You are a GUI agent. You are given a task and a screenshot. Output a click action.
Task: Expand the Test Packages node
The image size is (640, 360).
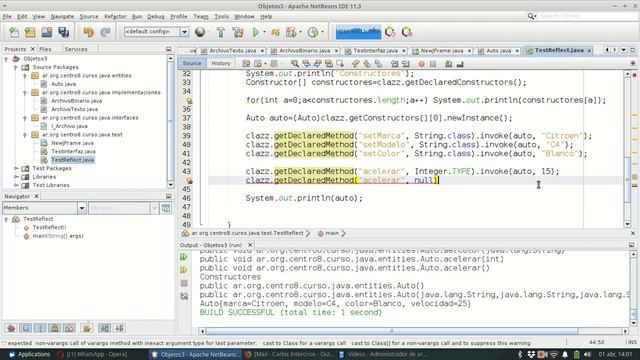point(16,168)
